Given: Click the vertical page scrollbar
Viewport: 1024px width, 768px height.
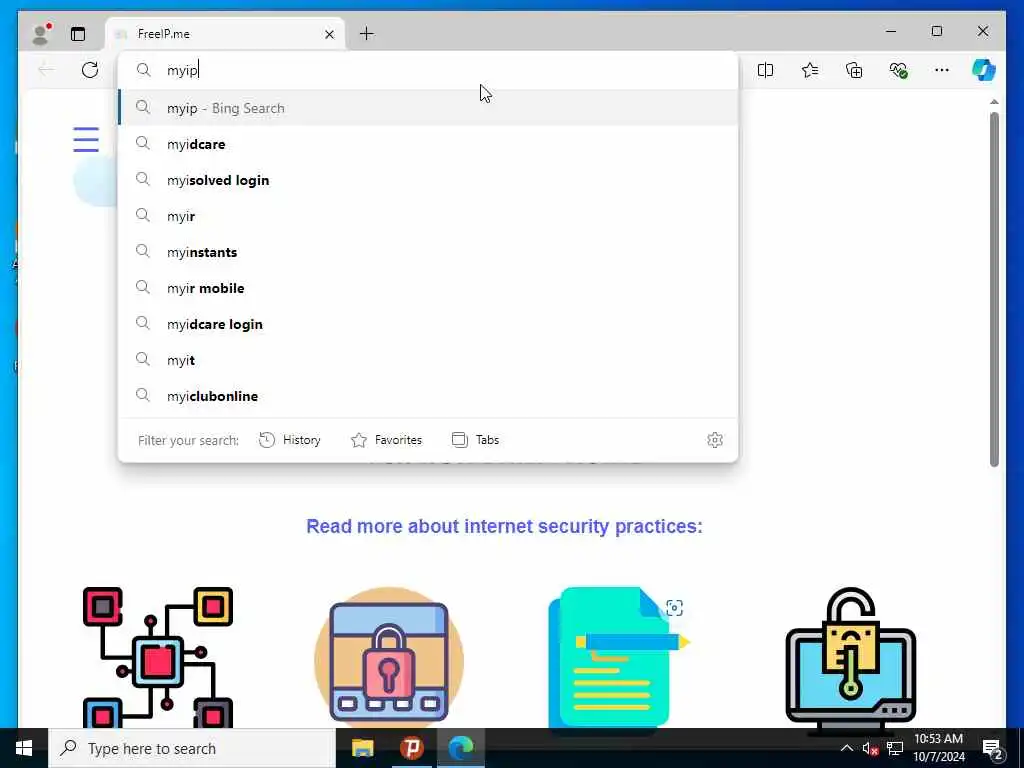Looking at the screenshot, I should click(x=994, y=289).
